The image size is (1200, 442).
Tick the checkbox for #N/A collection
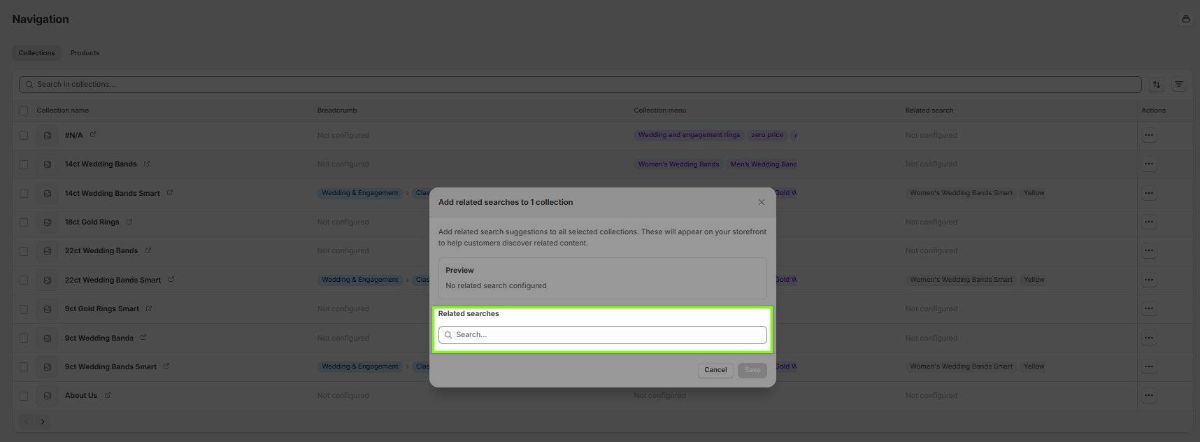pyautogui.click(x=24, y=135)
